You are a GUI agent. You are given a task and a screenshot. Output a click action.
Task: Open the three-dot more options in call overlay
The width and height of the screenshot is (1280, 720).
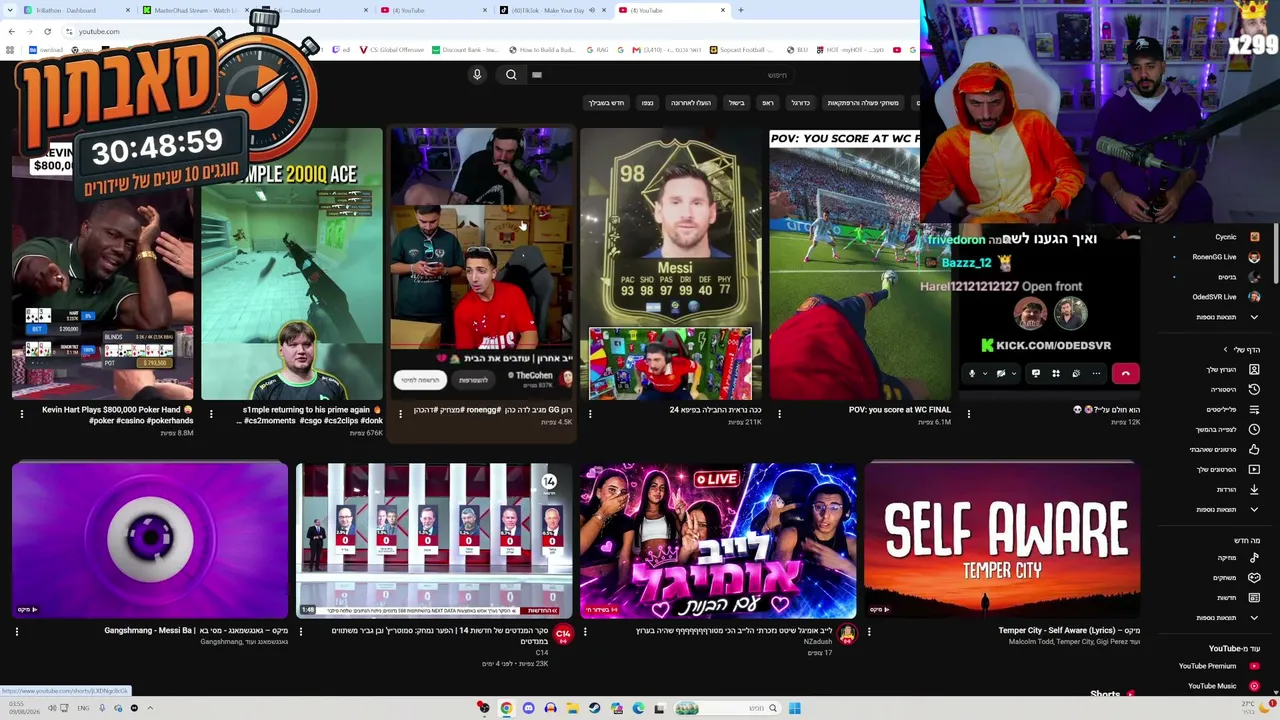[1096, 373]
